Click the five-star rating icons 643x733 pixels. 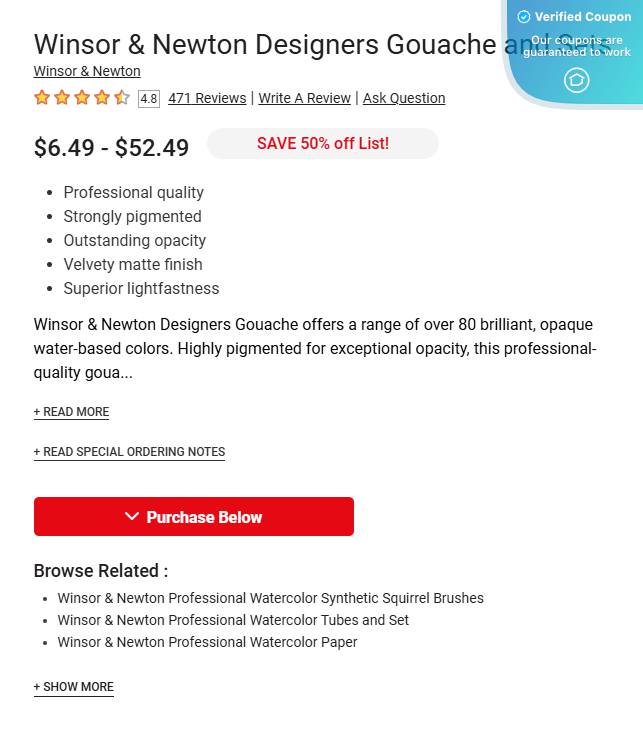[x=82, y=98]
